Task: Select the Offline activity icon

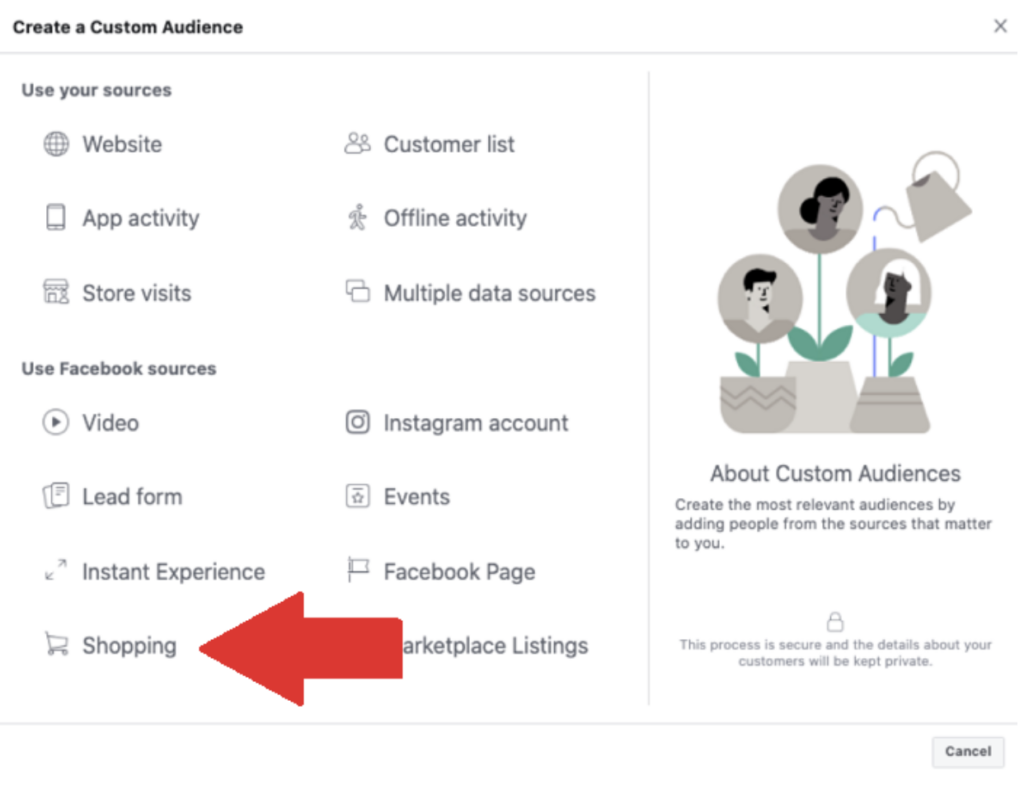Action: [x=356, y=218]
